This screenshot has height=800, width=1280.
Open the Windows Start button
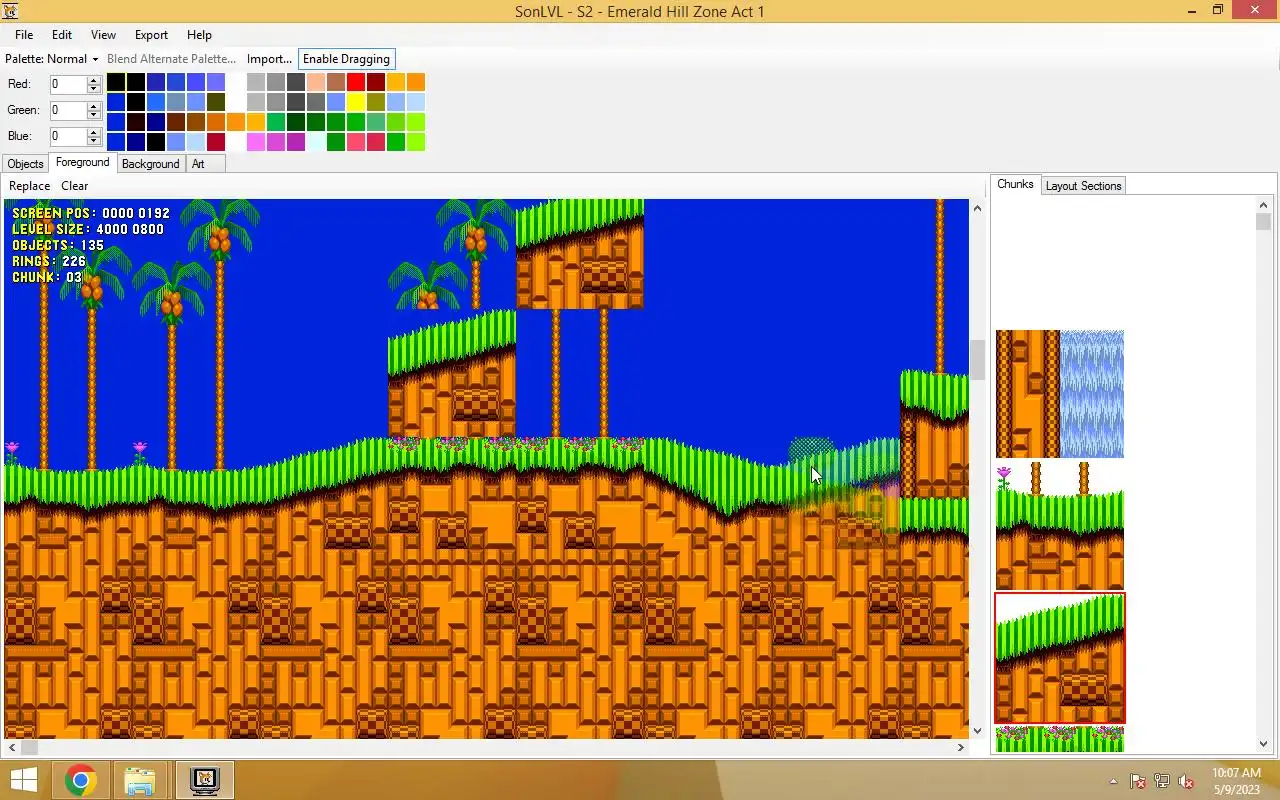23,780
